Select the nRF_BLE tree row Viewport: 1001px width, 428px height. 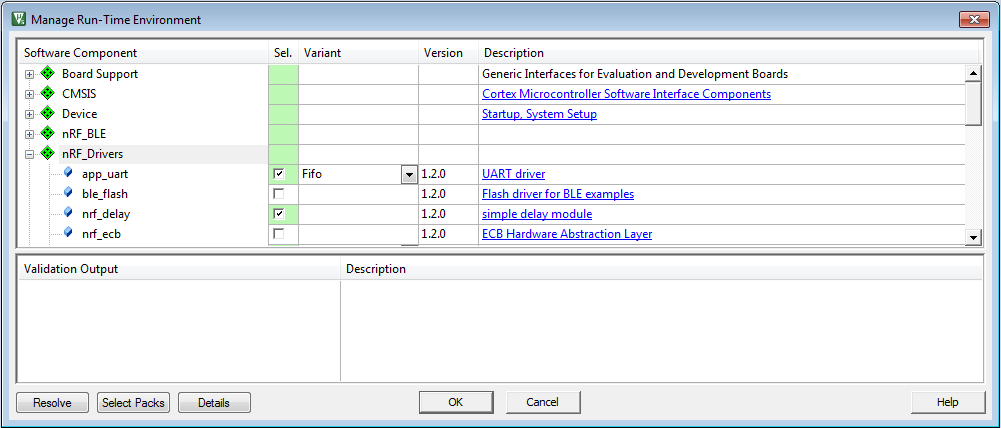pos(84,134)
